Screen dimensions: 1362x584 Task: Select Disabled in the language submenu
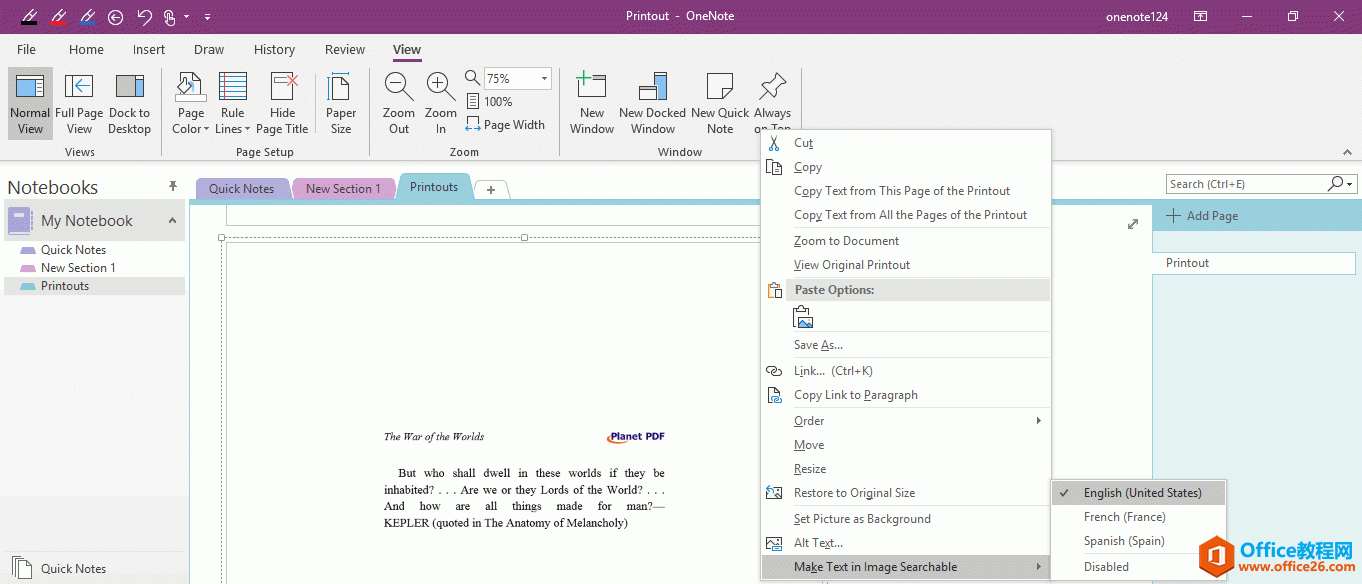[x=1105, y=566]
